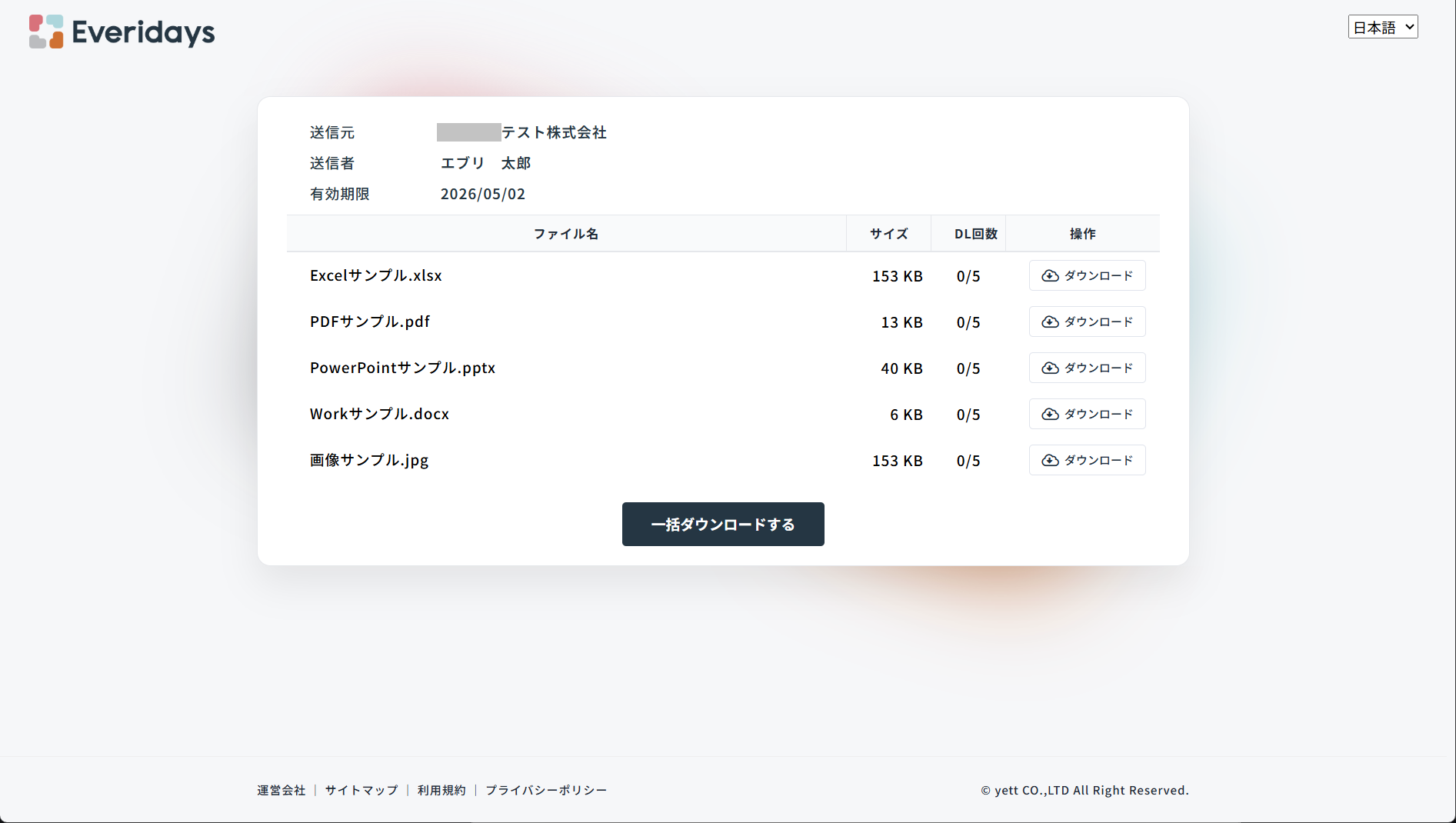Select the Excelサンプル.xlsx file name
This screenshot has width=1456, height=823.
[375, 275]
